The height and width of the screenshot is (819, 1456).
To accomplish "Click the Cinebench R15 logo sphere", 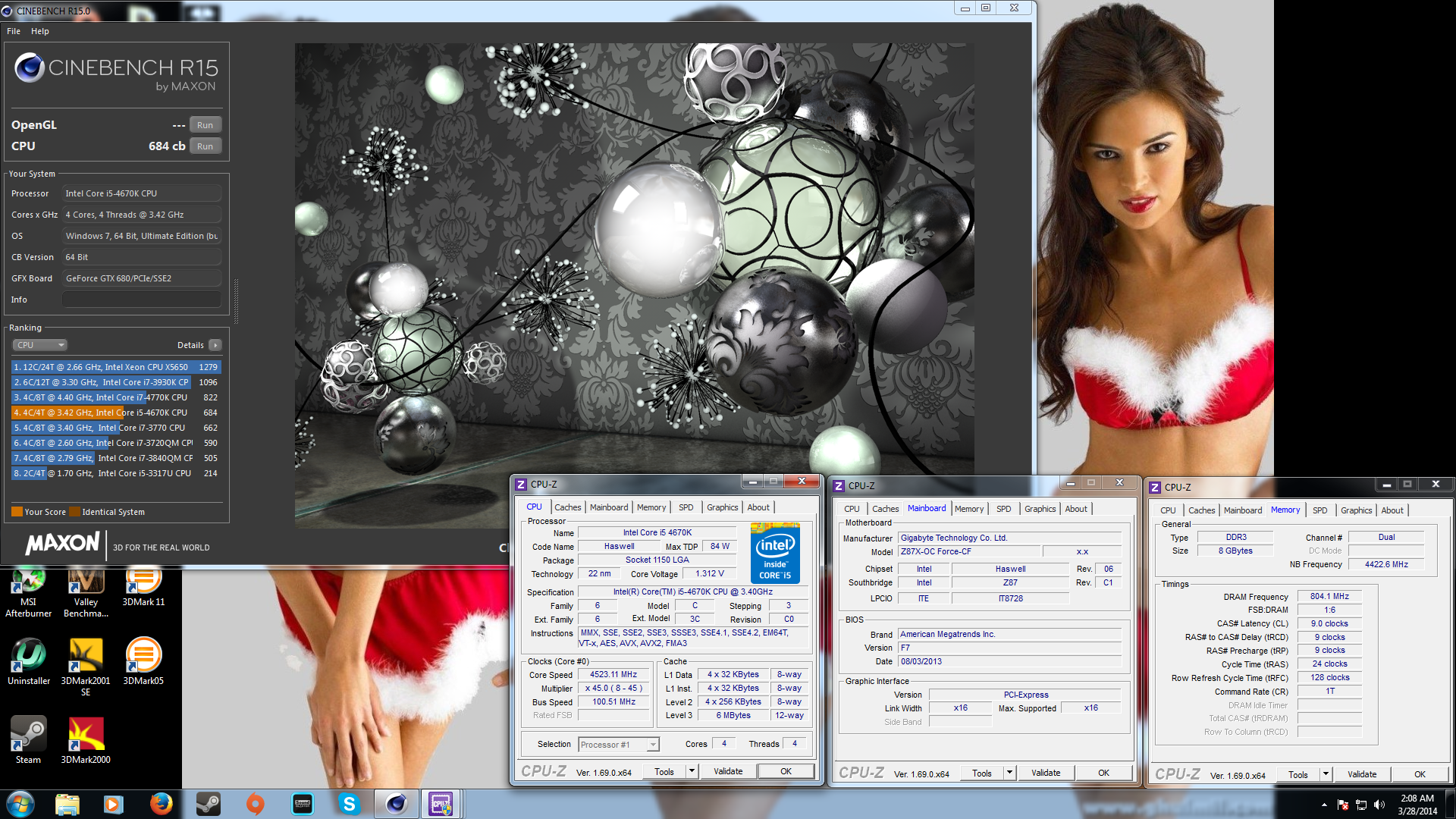I will 30,67.
